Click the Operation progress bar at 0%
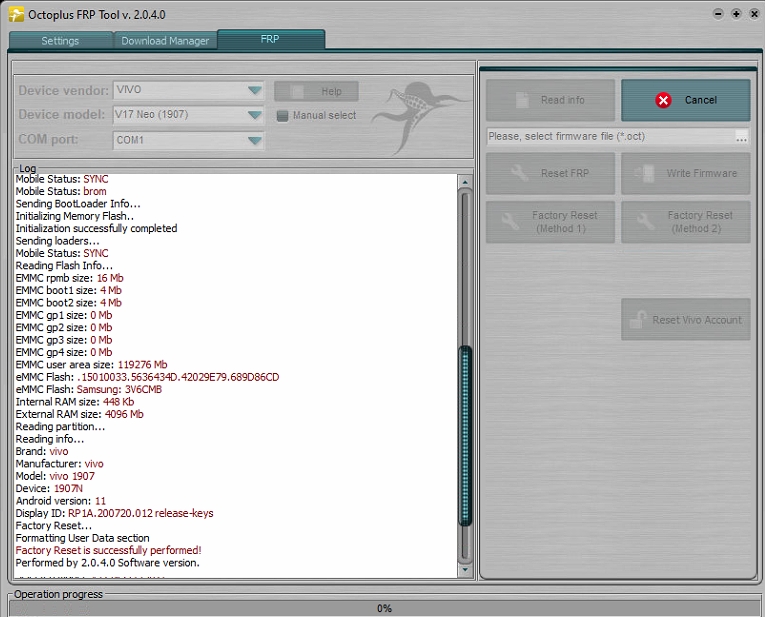Viewport: 765px width, 617px height. [x=383, y=608]
